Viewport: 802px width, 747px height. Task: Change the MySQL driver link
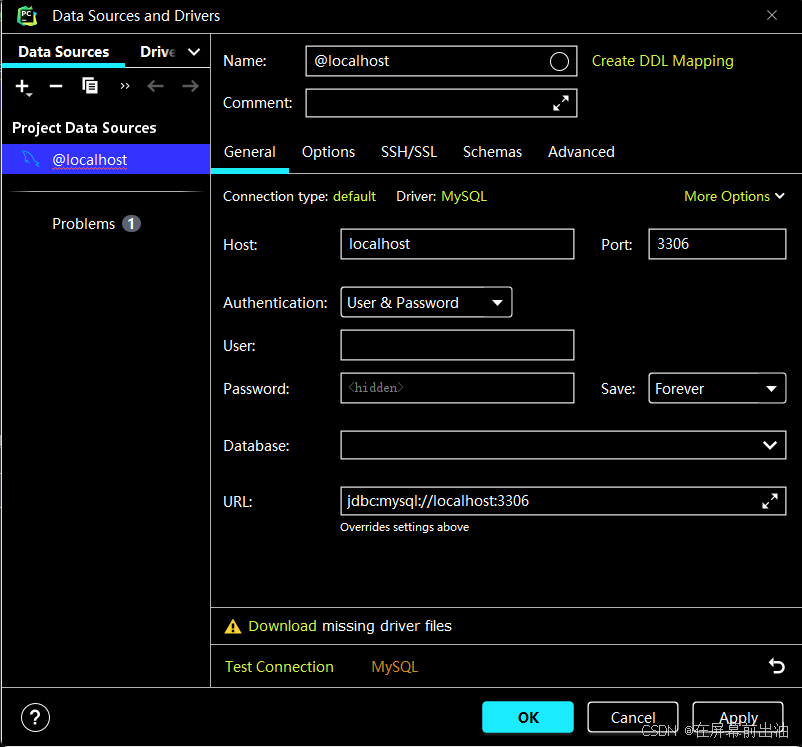pos(464,196)
